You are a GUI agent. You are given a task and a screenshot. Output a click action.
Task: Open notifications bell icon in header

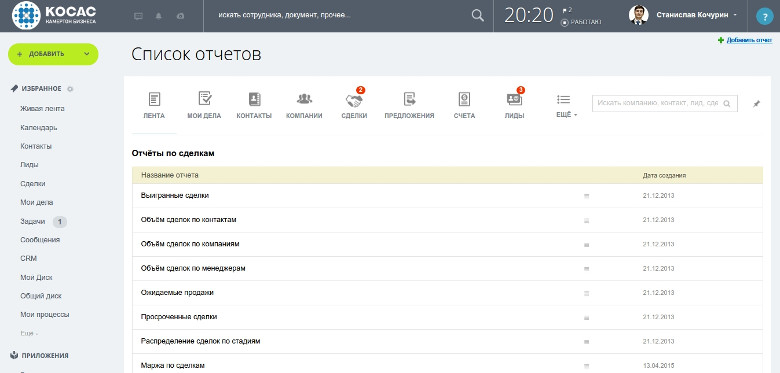tap(159, 16)
